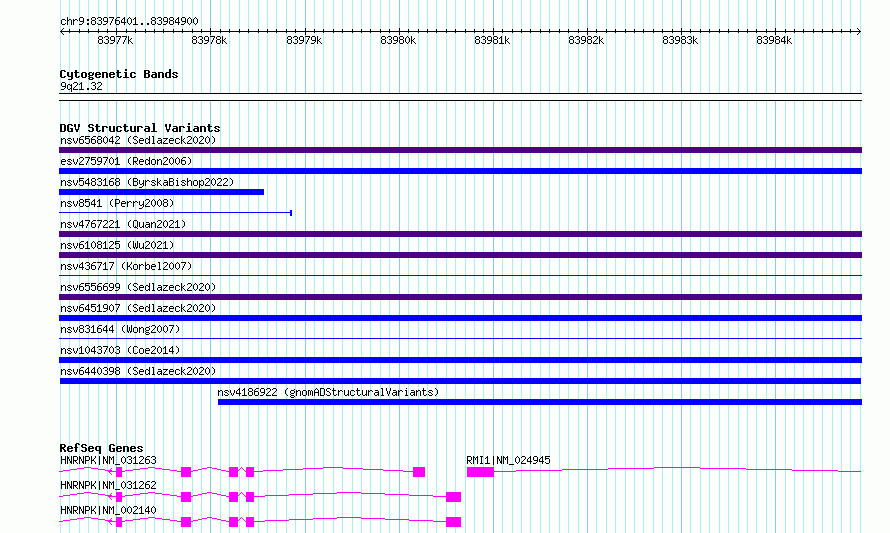Click the blue bar for esv2759701
This screenshot has height=533, width=890.
460,171
